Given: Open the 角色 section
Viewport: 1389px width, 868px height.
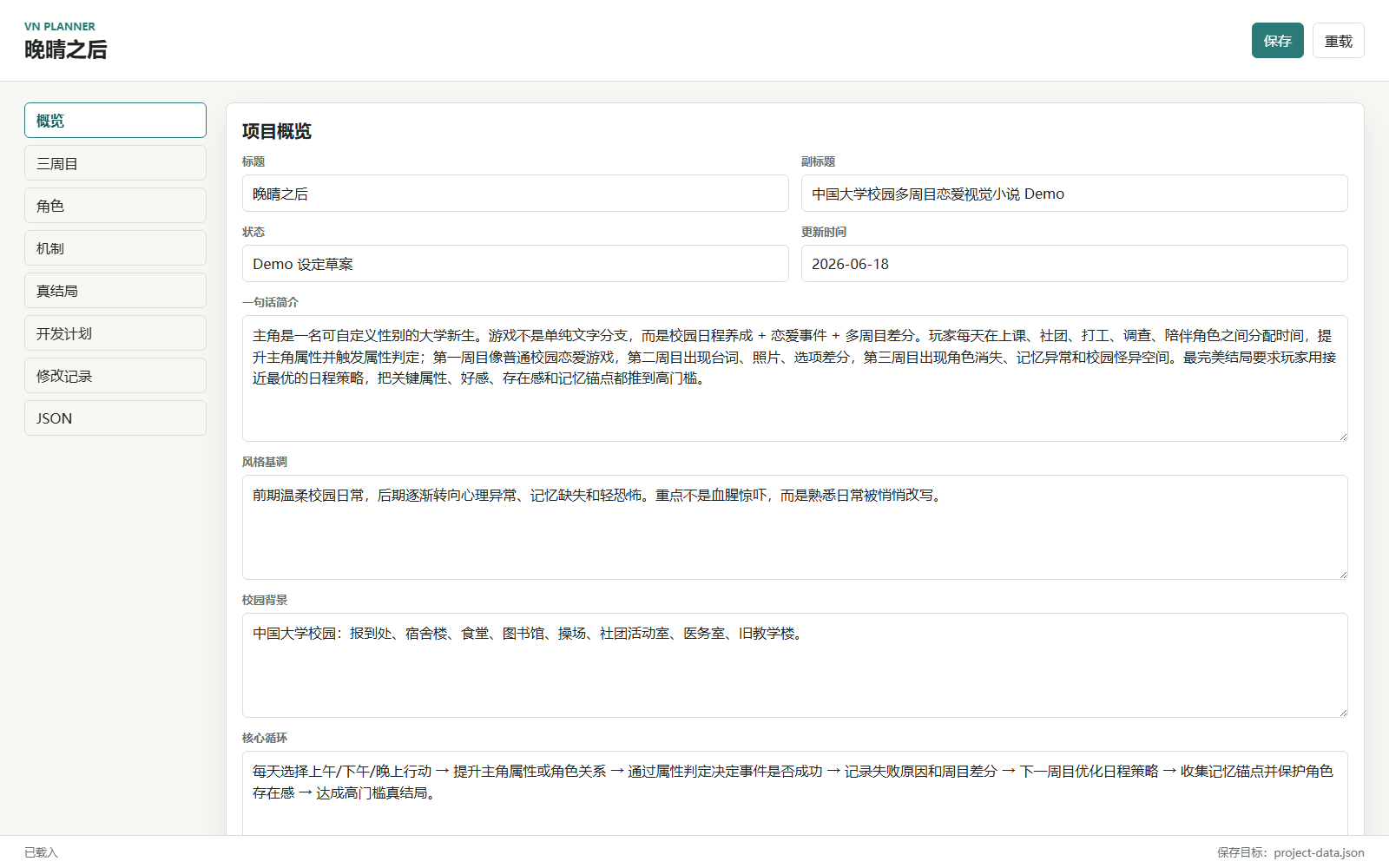Looking at the screenshot, I should pos(115,206).
